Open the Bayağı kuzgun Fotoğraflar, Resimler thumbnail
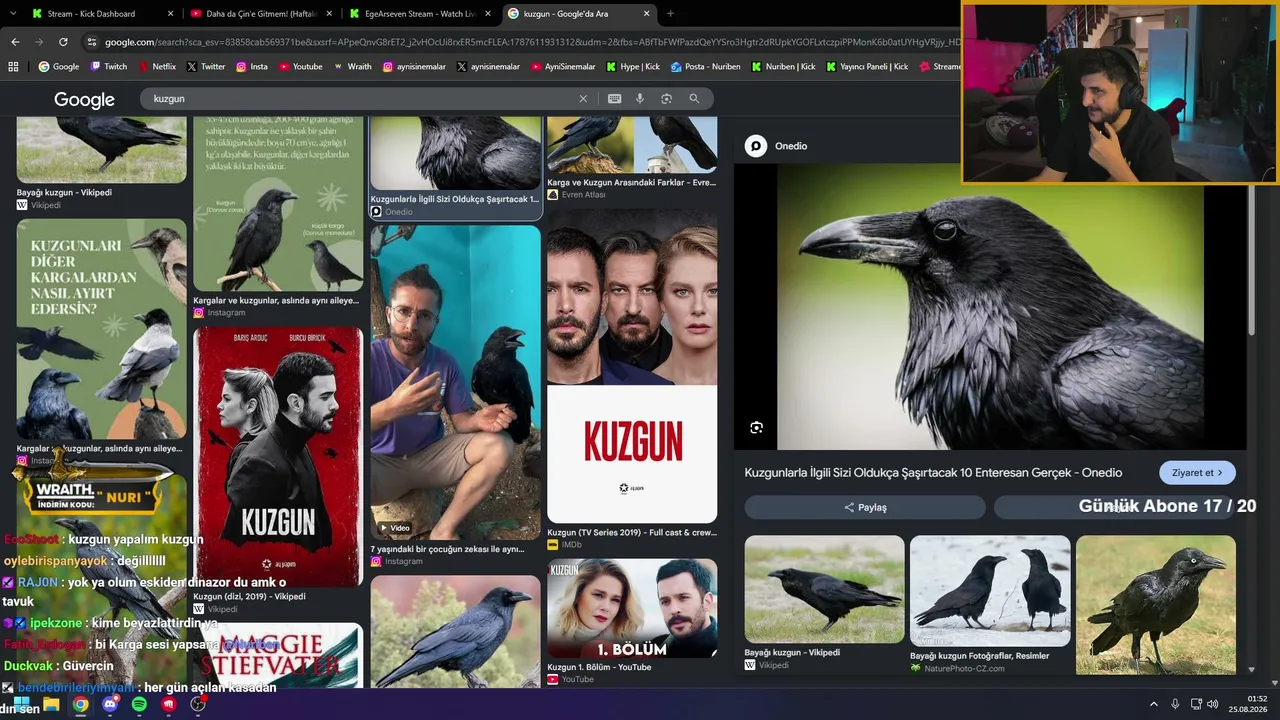 pos(990,591)
